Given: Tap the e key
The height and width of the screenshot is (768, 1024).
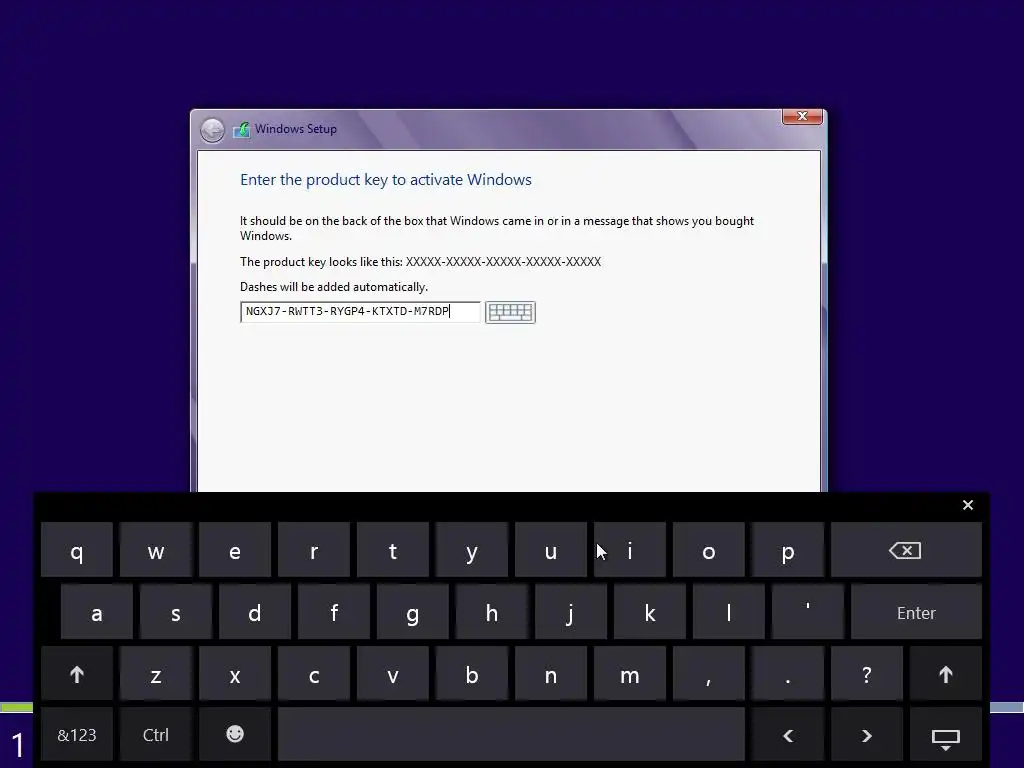Looking at the screenshot, I should (234, 550).
